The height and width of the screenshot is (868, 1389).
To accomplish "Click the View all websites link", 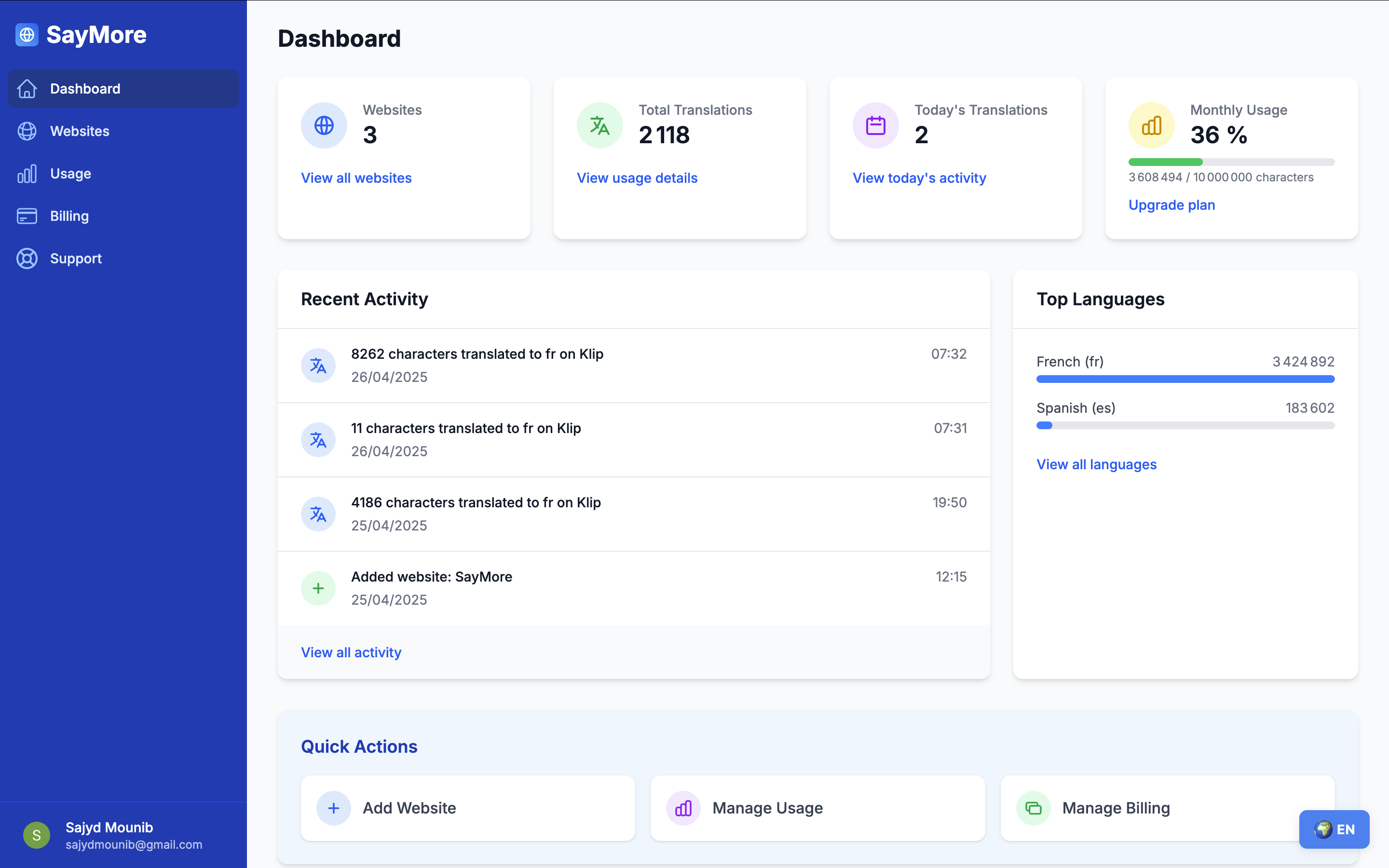I will pyautogui.click(x=356, y=178).
